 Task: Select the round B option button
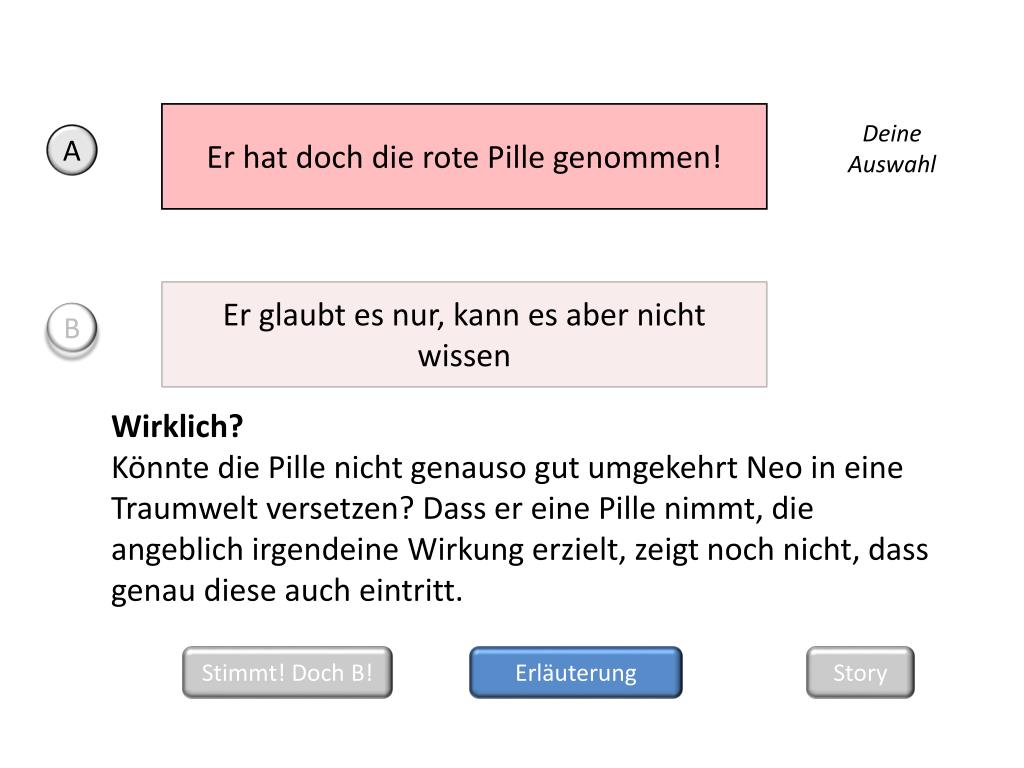pyautogui.click(x=72, y=329)
